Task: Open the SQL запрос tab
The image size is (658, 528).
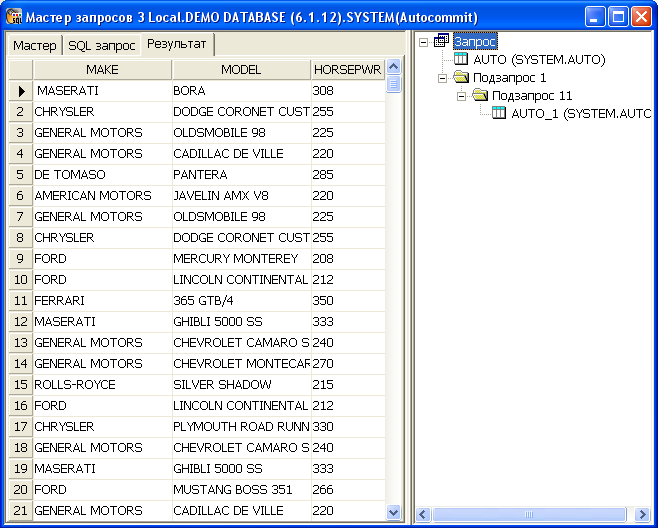Action: pos(101,46)
